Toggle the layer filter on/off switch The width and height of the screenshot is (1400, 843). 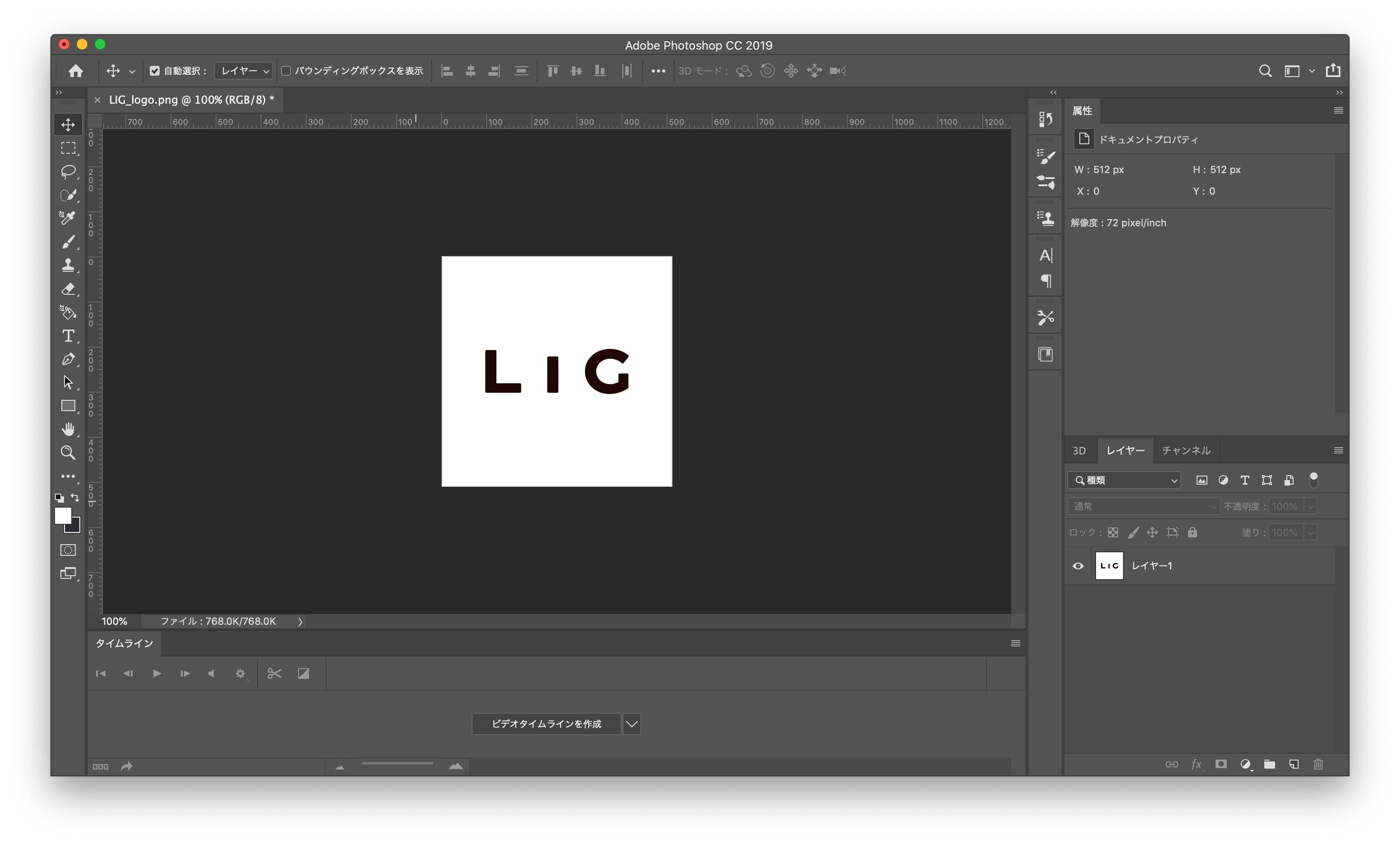coord(1314,480)
